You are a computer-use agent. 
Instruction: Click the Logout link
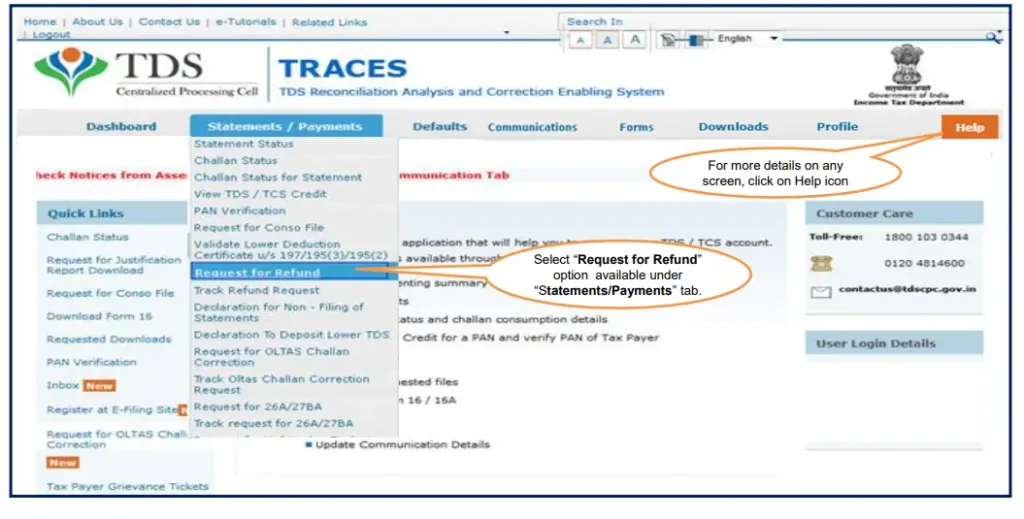[51, 35]
